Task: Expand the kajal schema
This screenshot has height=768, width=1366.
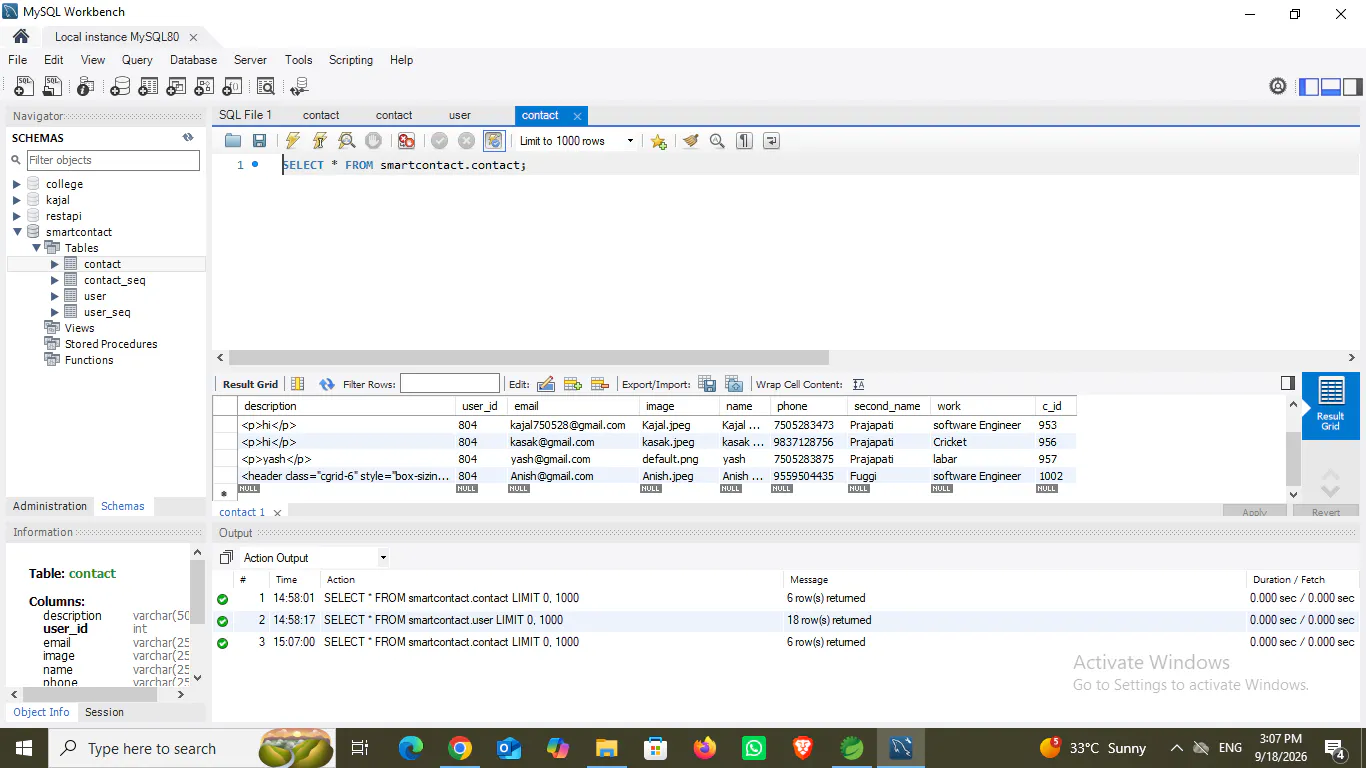Action: (17, 200)
